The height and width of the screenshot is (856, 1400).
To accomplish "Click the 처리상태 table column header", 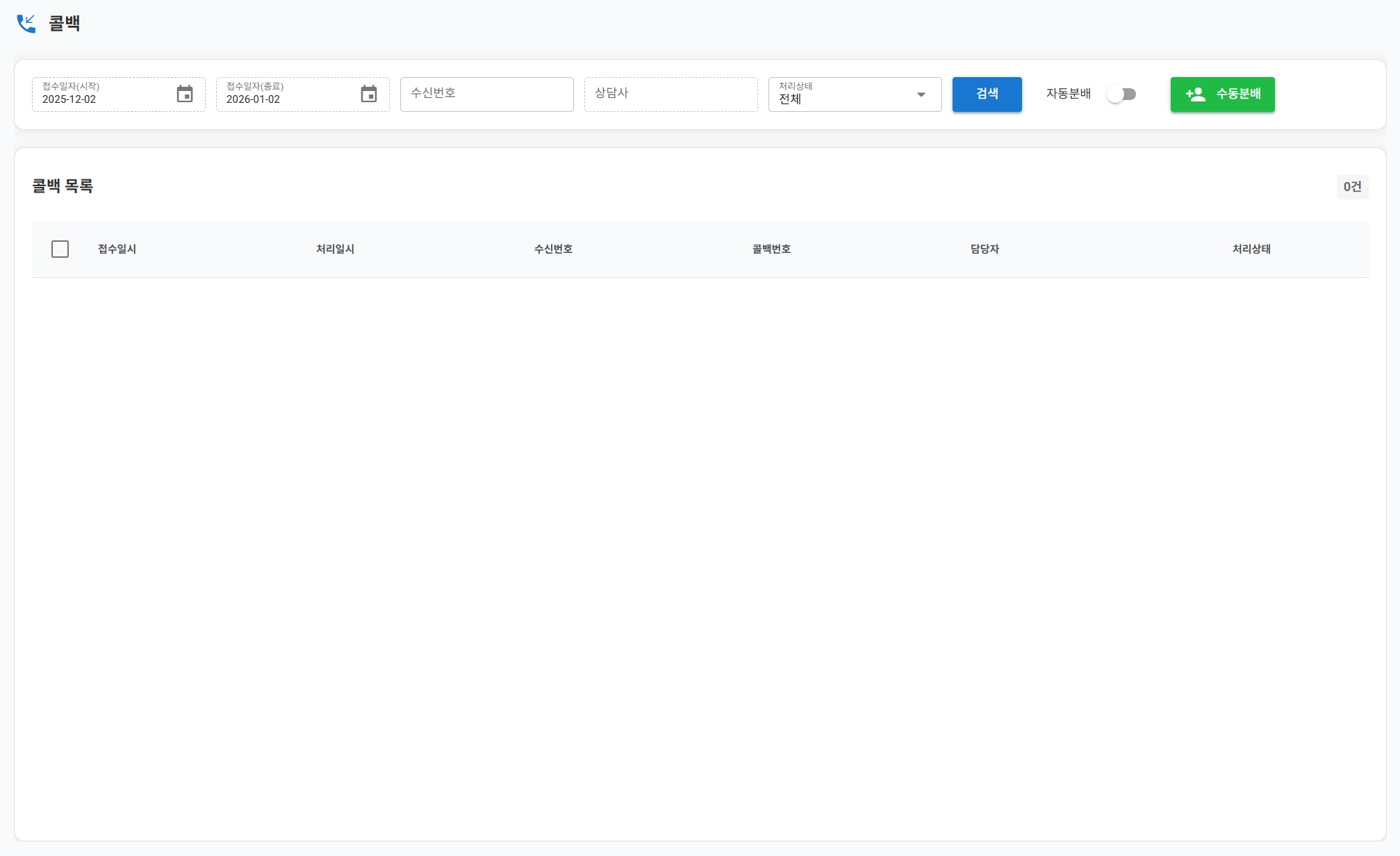I will [1251, 249].
